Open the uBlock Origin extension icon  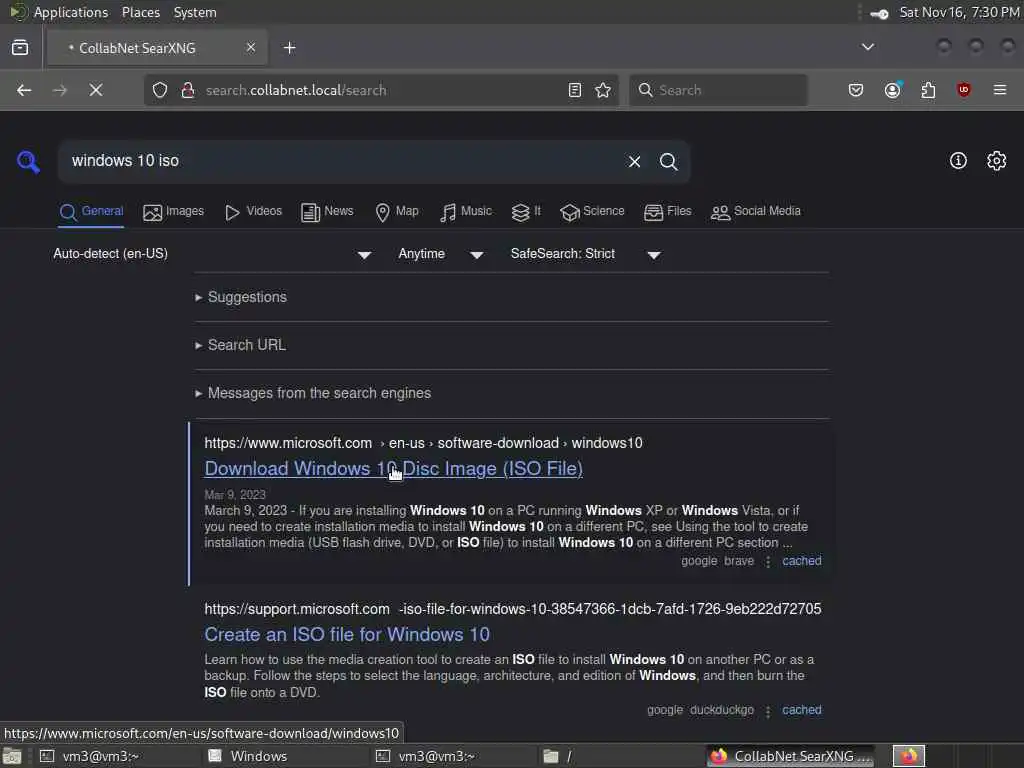click(x=963, y=90)
